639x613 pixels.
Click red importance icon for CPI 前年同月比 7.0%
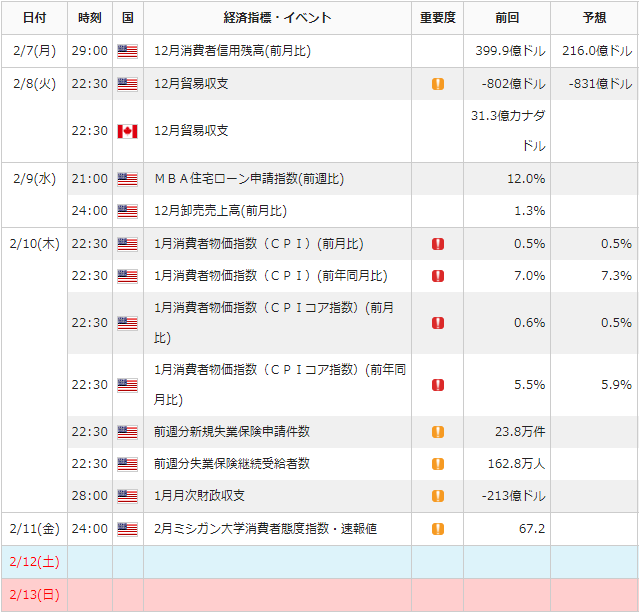[438, 276]
